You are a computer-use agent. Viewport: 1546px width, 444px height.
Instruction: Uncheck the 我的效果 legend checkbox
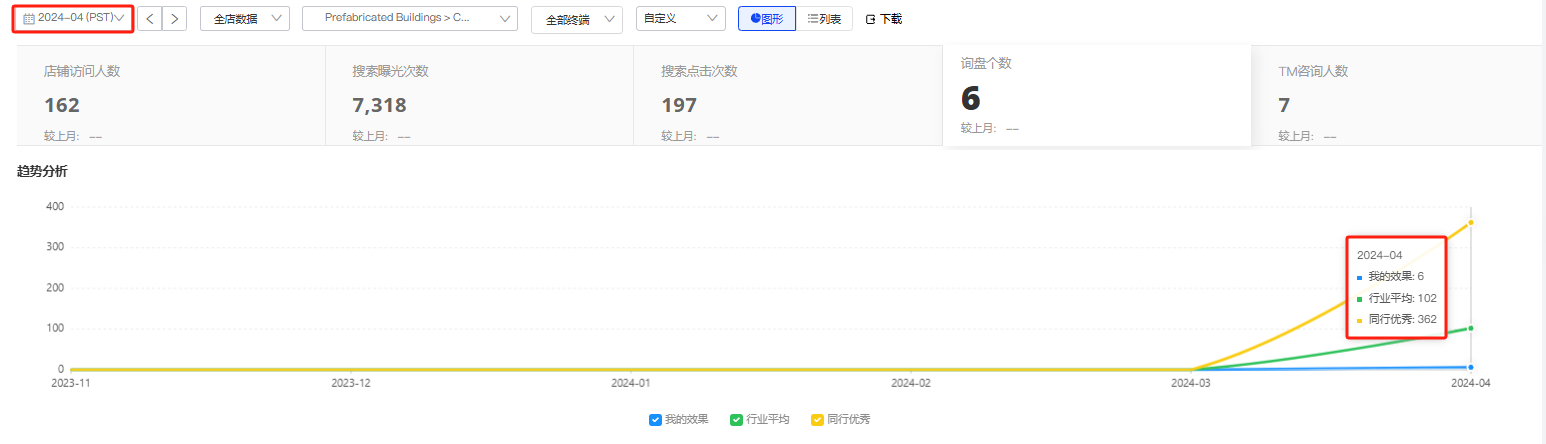coord(655,420)
